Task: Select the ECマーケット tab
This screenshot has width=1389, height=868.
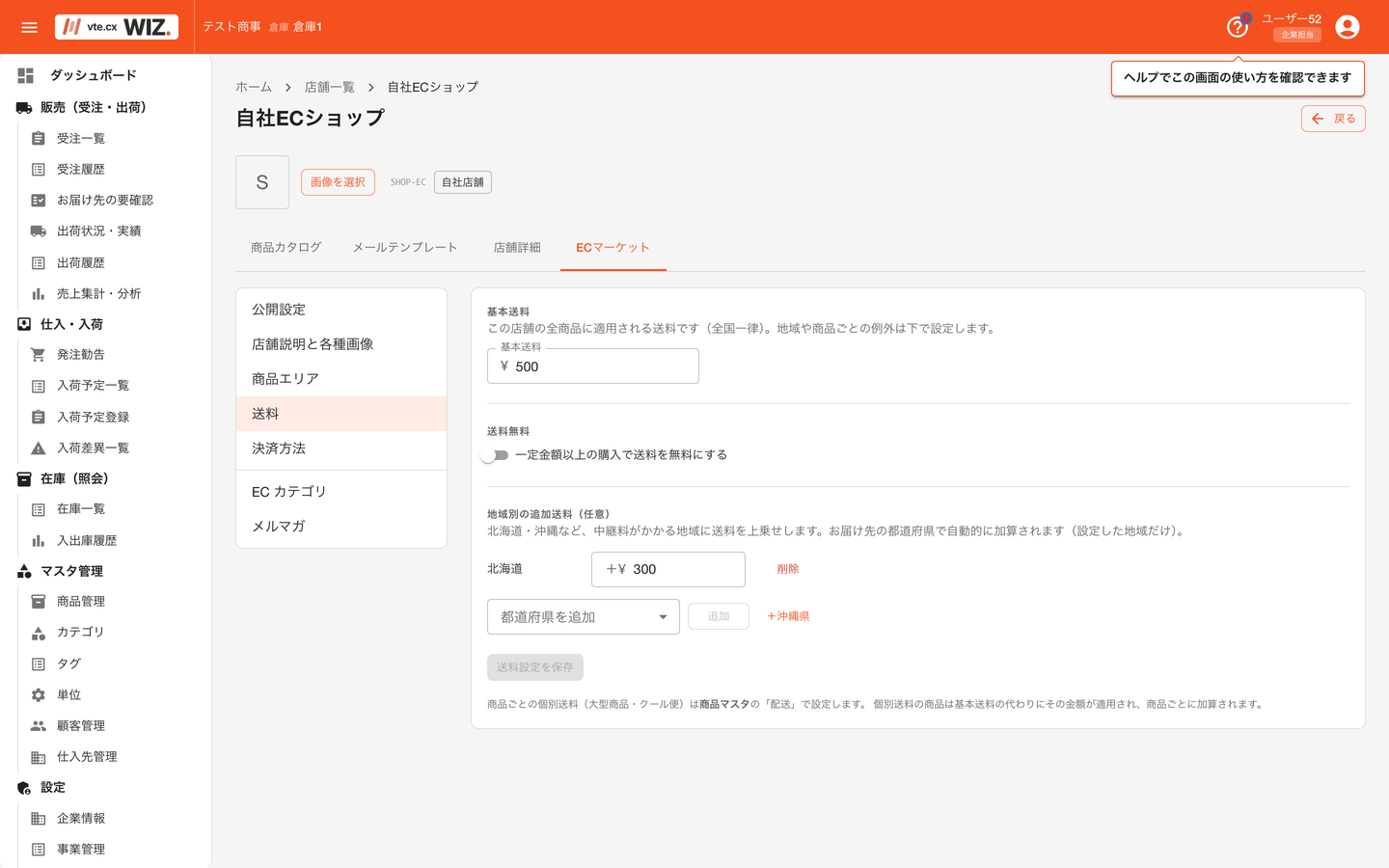Action: (x=613, y=248)
